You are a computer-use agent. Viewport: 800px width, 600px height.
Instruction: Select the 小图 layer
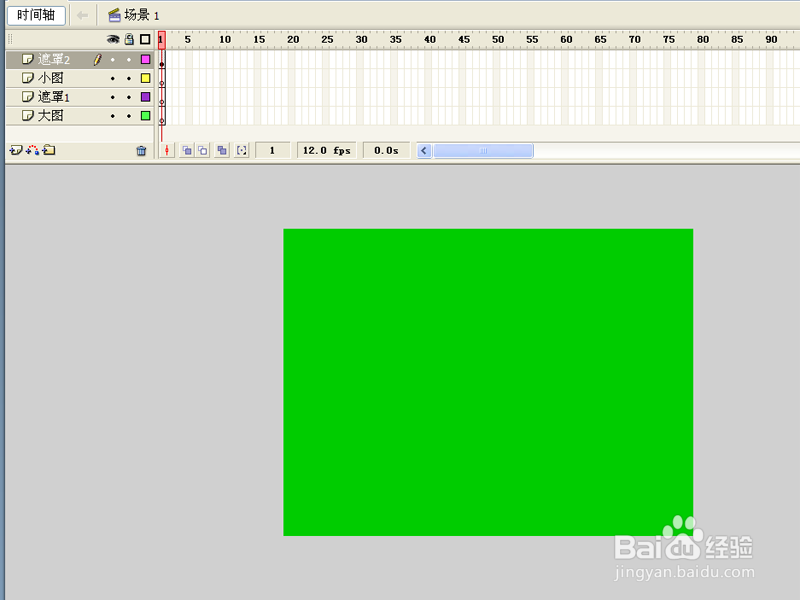(79, 78)
